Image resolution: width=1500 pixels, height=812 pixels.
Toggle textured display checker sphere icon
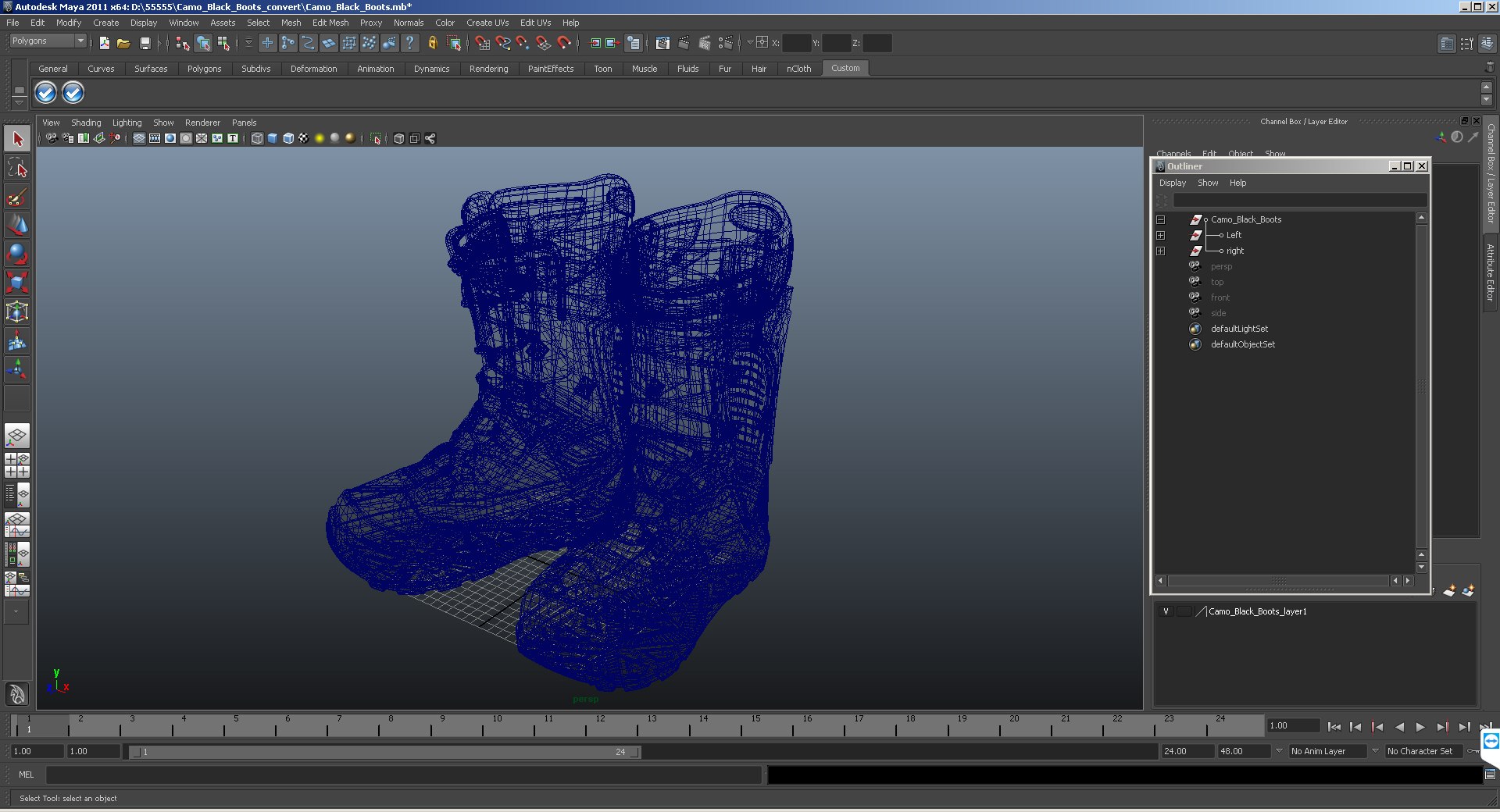click(x=304, y=138)
